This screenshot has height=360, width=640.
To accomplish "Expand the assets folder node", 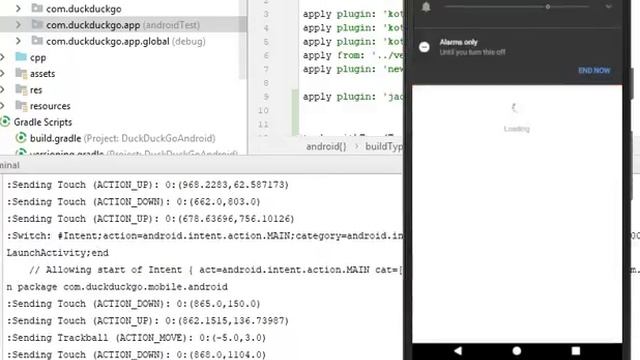I will (x=2, y=73).
